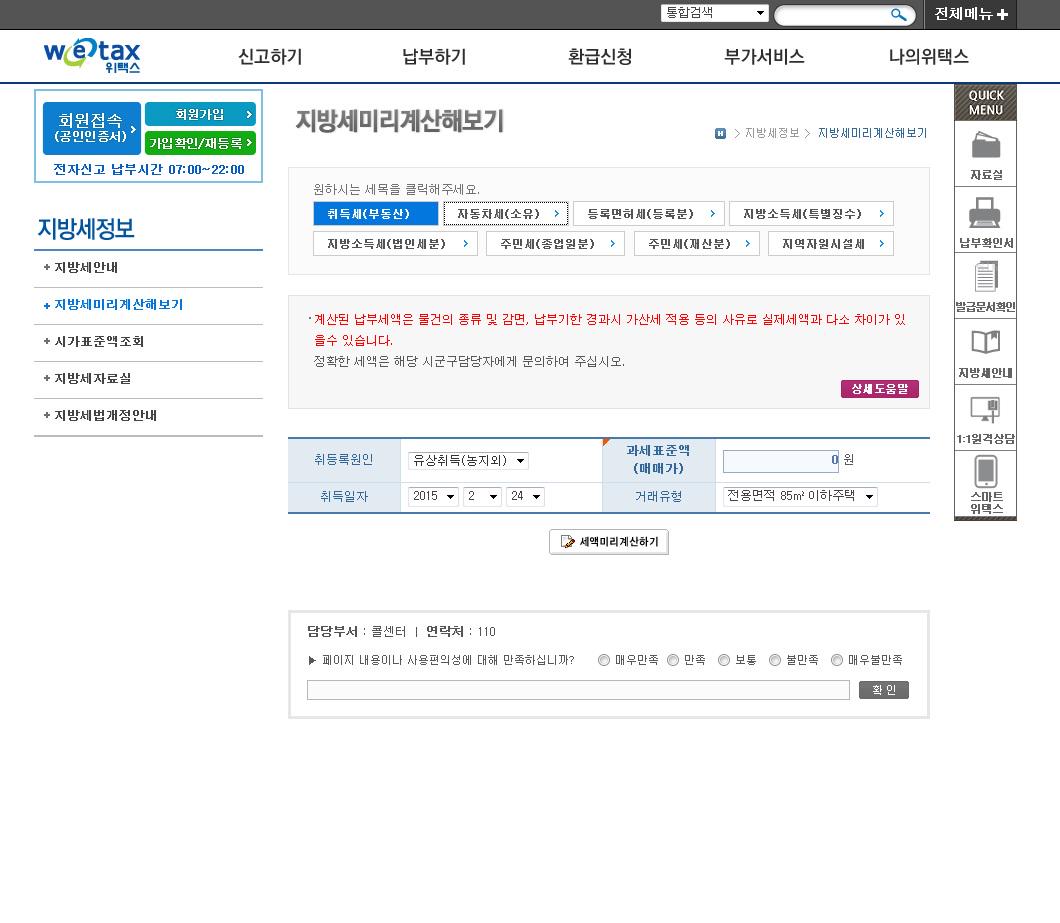The image size is (1060, 923).
Task: Click 가입확인/재등록 button
Action: point(200,143)
